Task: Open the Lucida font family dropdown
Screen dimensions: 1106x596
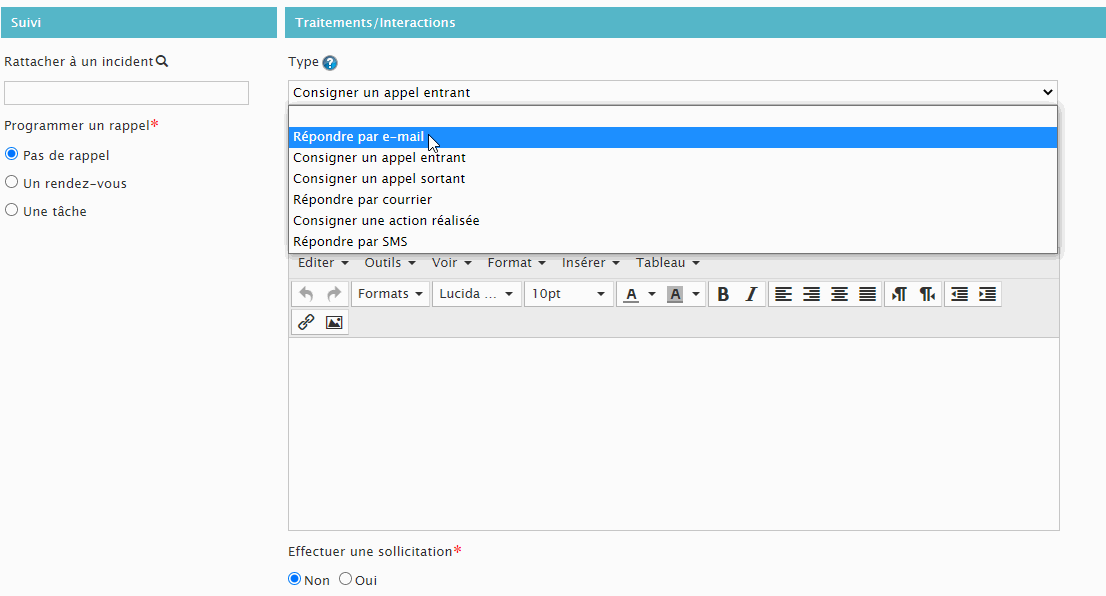Action: [476, 294]
